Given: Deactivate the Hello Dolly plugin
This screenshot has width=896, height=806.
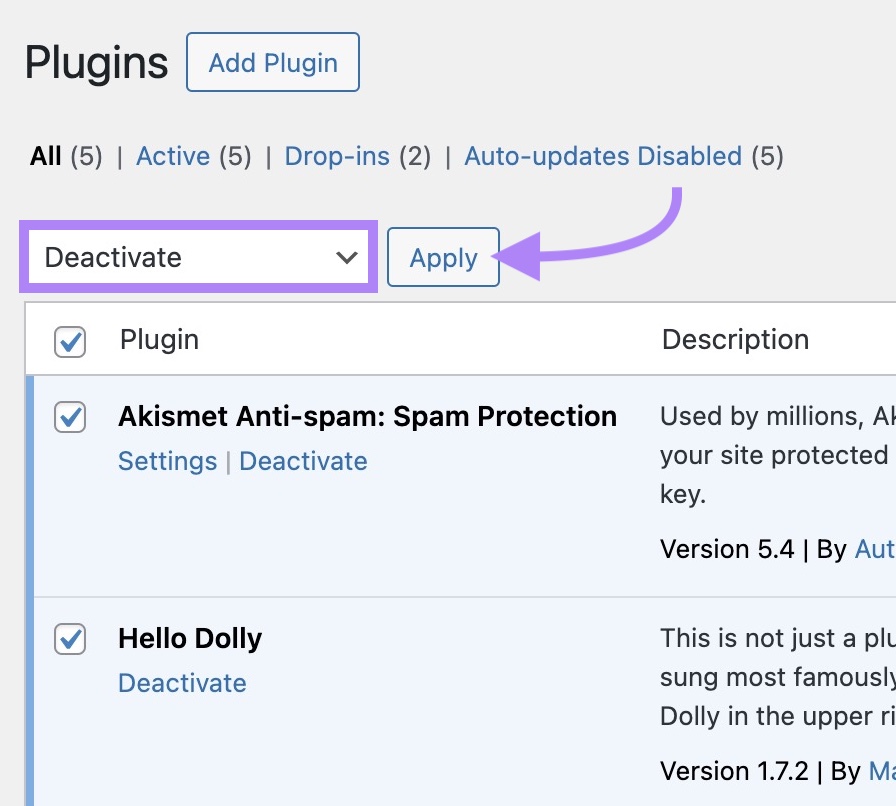Looking at the screenshot, I should [x=182, y=683].
